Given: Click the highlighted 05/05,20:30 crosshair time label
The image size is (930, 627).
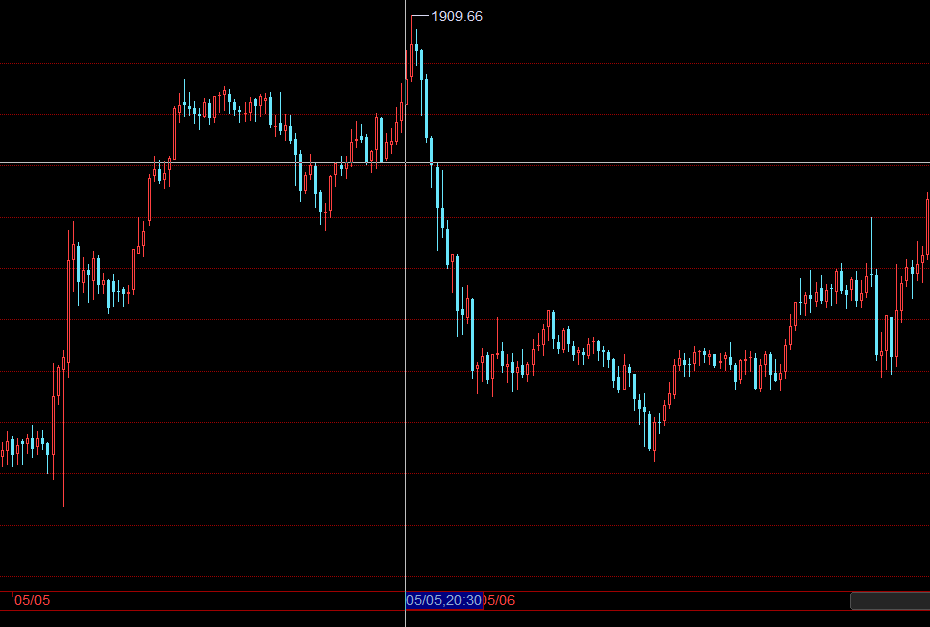Looking at the screenshot, I should (444, 600).
